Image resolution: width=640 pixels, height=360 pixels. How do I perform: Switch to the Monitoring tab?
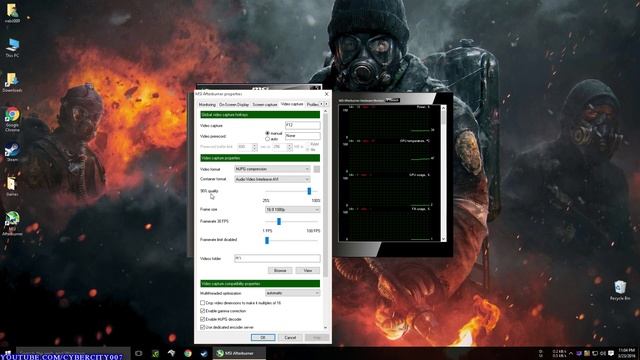point(207,105)
